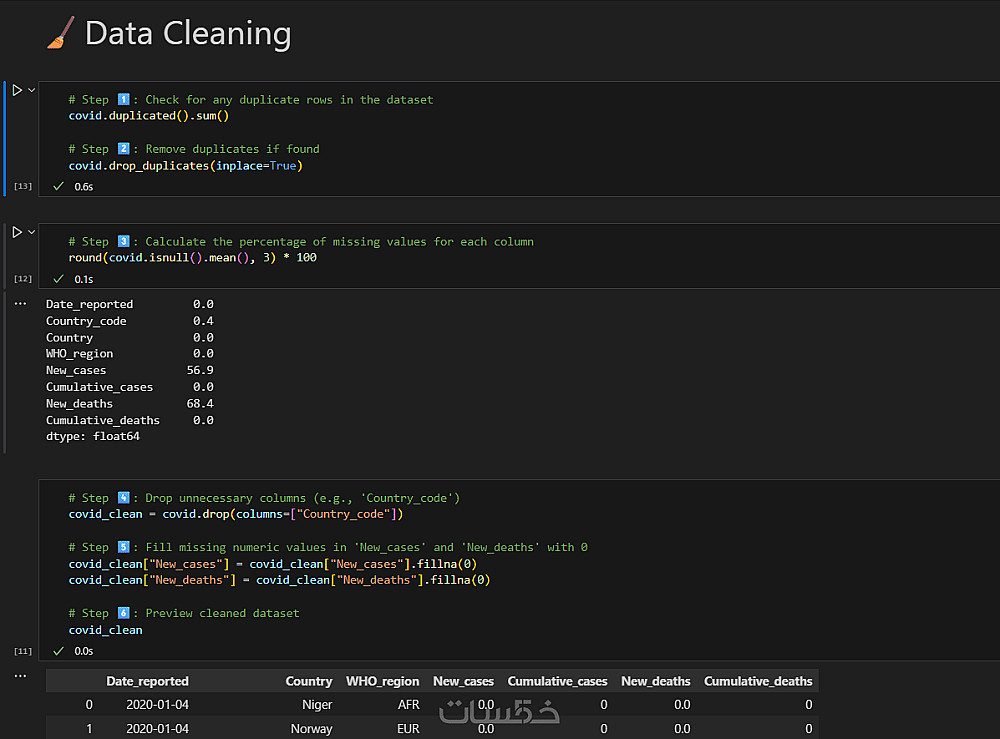Run the duplicate-check code cell
1000x739 pixels.
point(17,90)
